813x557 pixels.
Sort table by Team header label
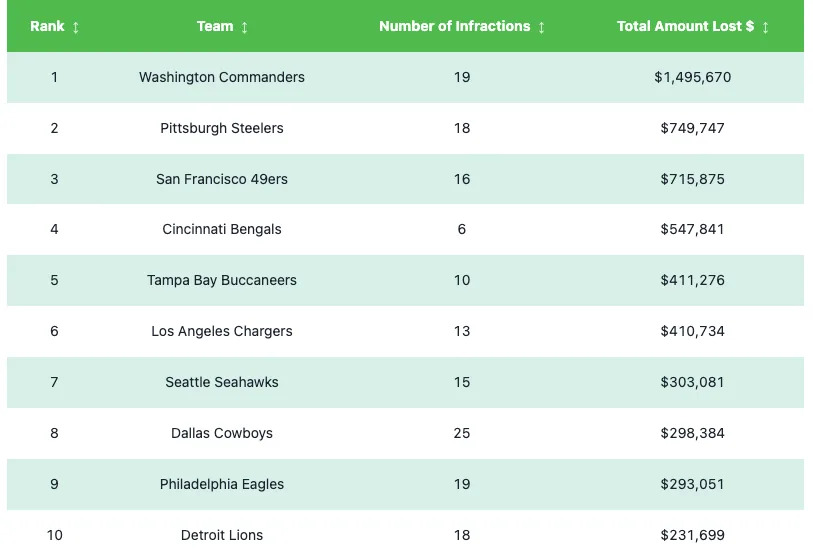coord(215,26)
